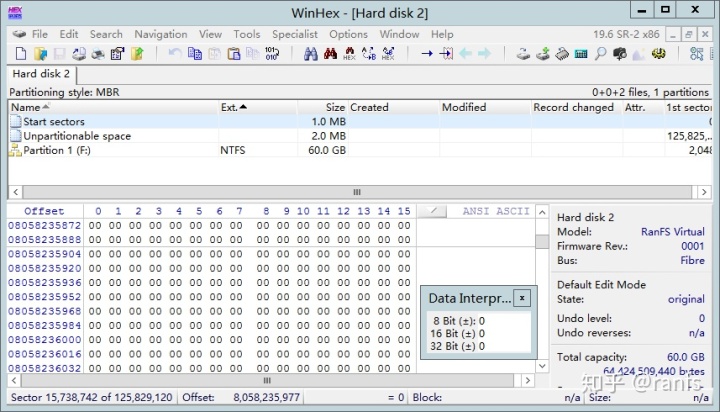720x412 pixels.
Task: Click the WinHex app icon in title bar
Action: pos(15,12)
